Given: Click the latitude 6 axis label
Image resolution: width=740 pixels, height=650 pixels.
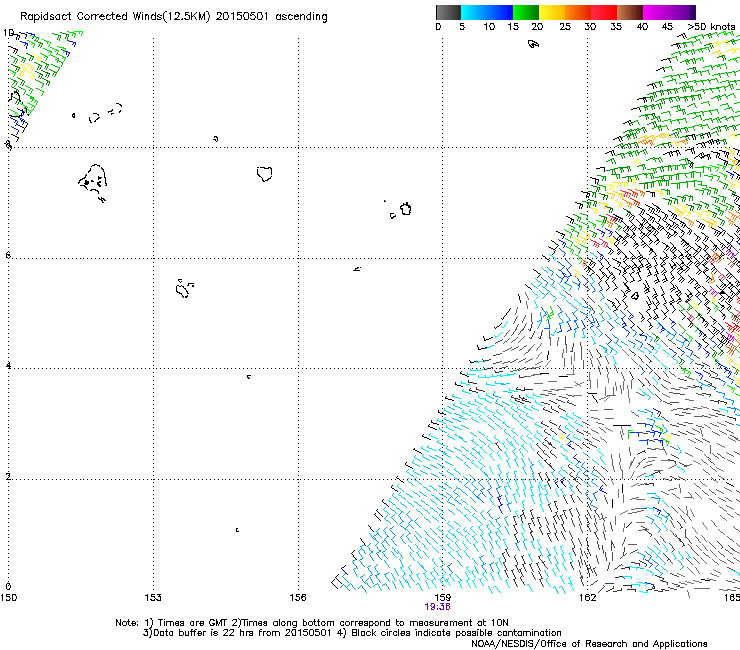Looking at the screenshot, I should point(8,255).
